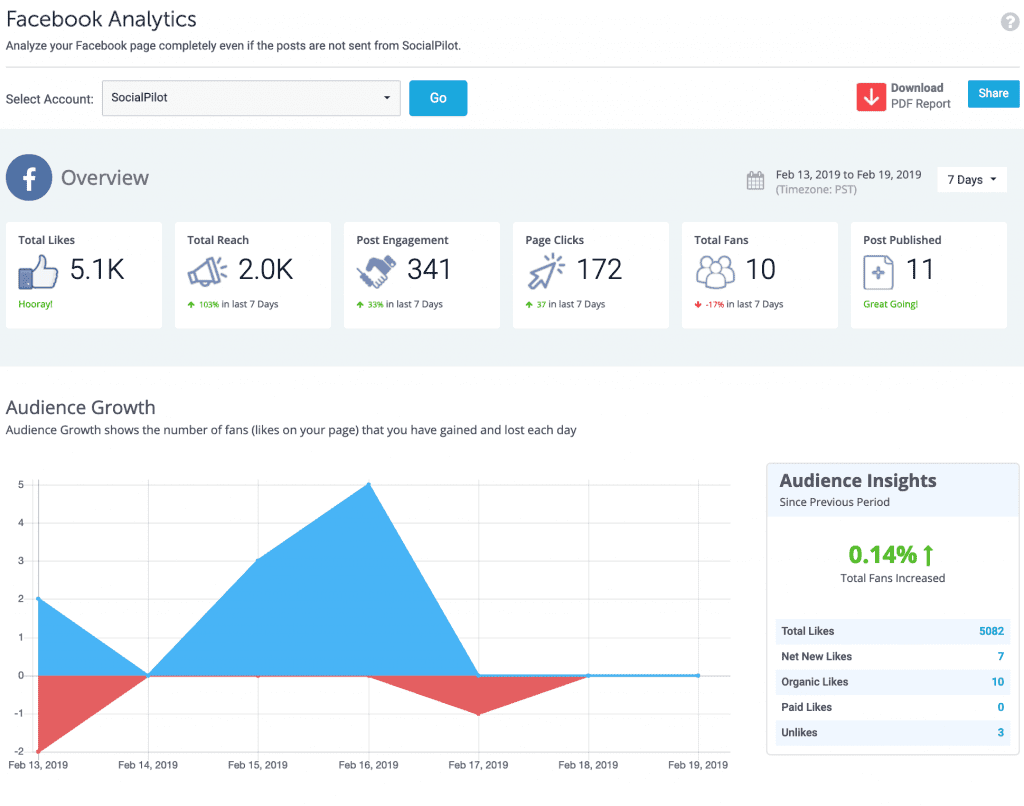
Task: Open the Select Account dropdown
Action: [x=251, y=98]
